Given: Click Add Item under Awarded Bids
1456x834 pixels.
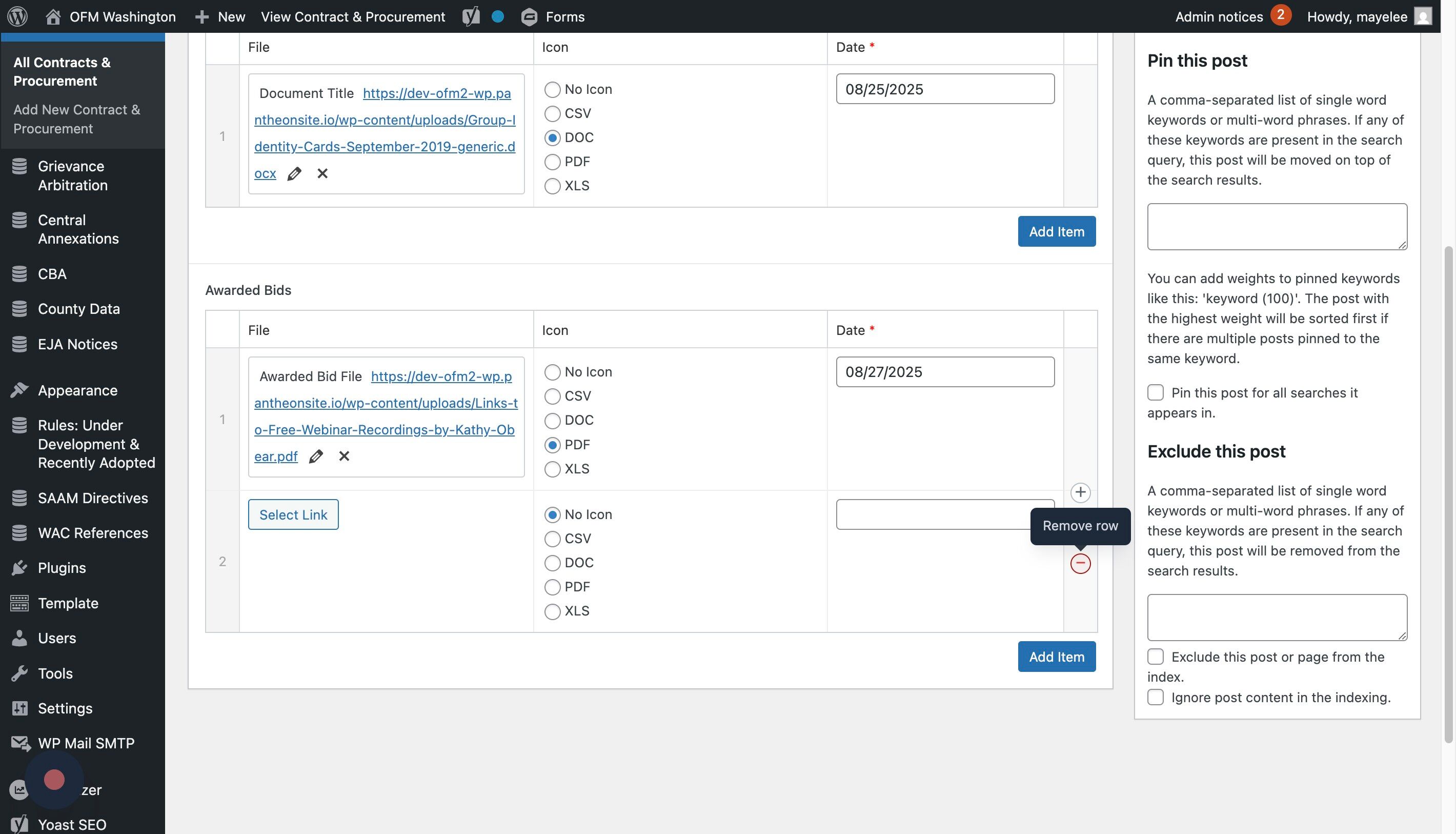Looking at the screenshot, I should 1056,657.
